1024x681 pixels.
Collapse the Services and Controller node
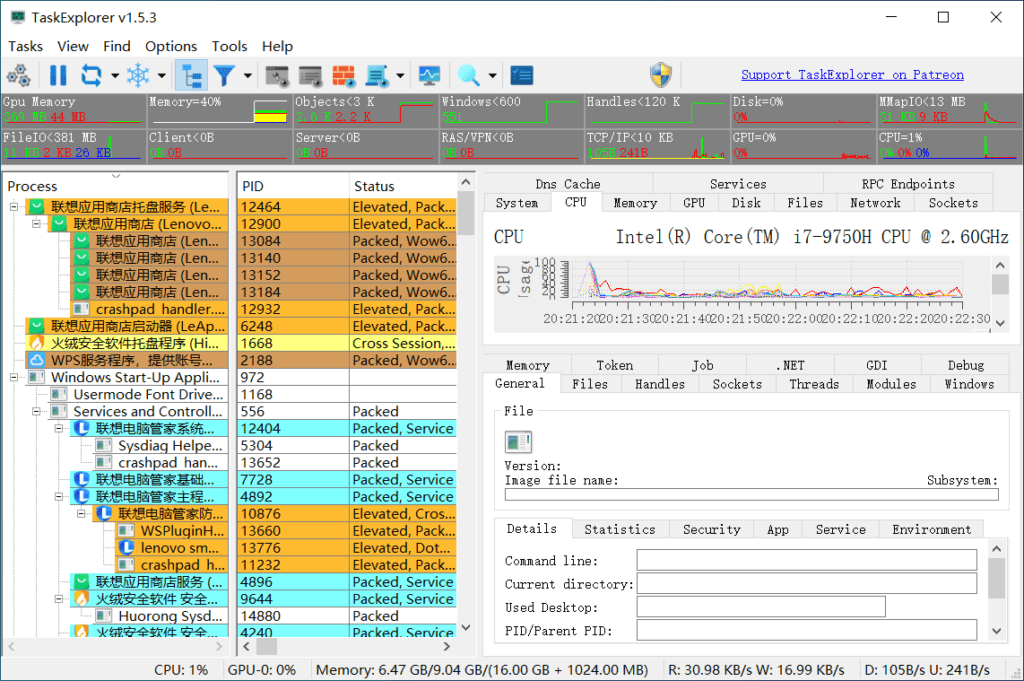click(x=36, y=411)
